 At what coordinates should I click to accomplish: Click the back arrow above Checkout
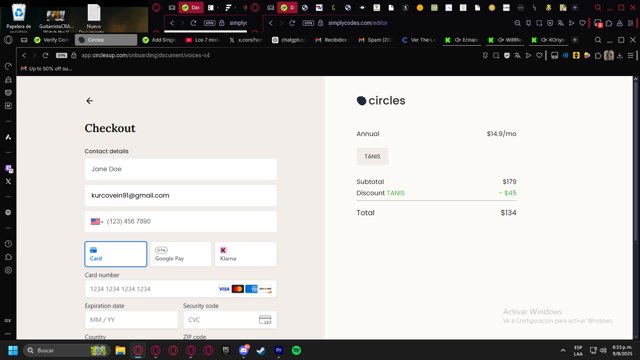[89, 101]
